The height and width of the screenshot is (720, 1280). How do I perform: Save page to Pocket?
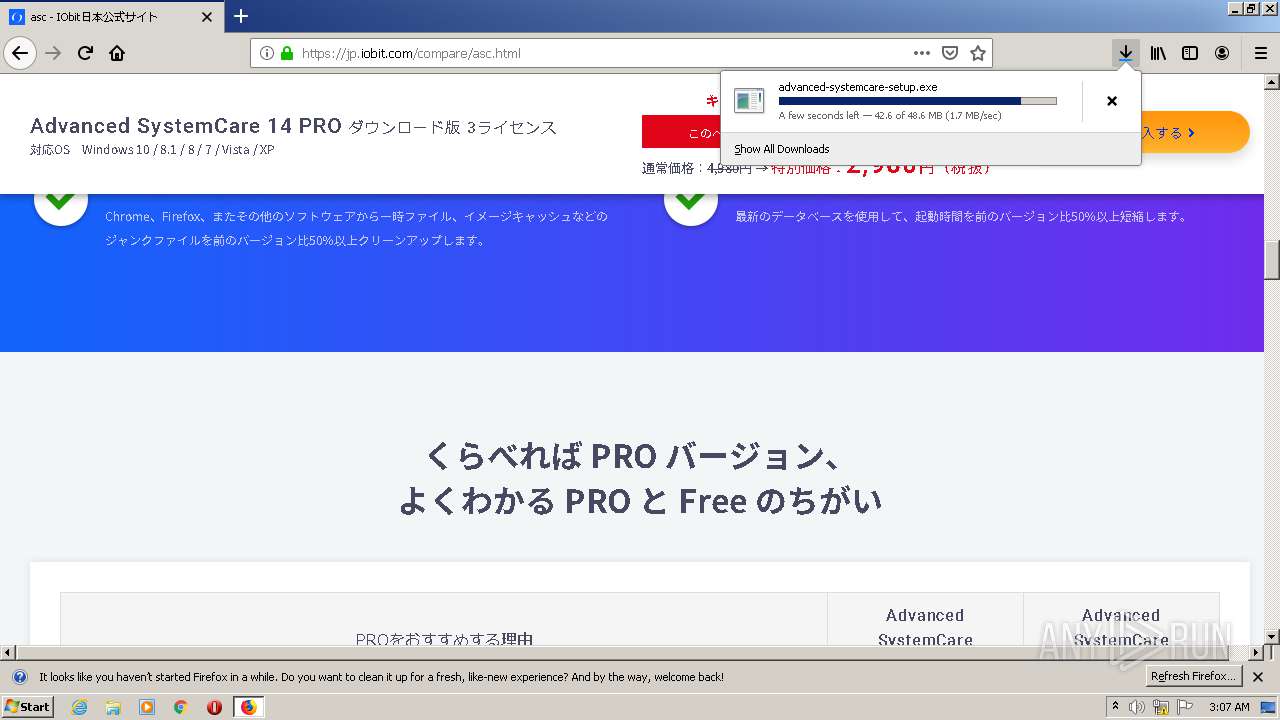pos(950,53)
